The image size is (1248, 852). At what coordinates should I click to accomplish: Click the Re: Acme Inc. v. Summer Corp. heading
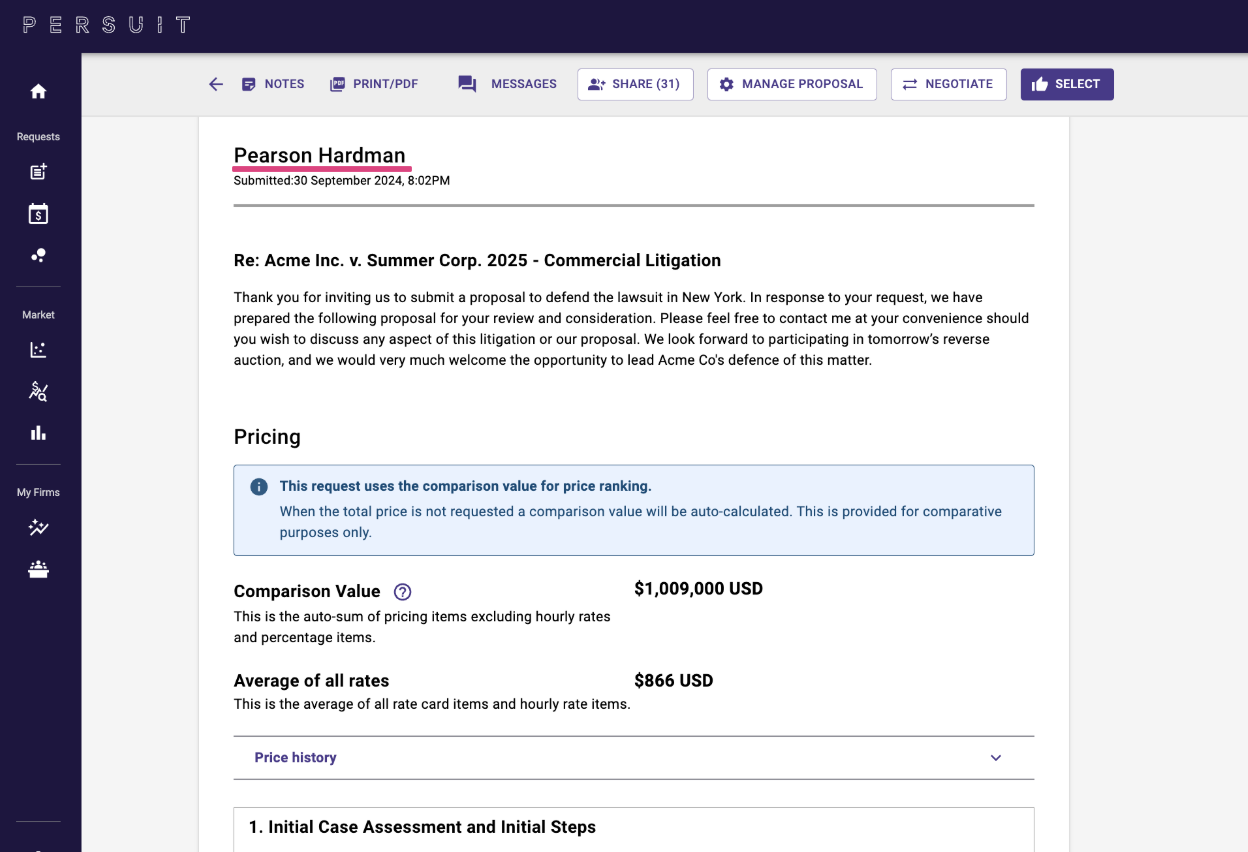[x=477, y=260]
